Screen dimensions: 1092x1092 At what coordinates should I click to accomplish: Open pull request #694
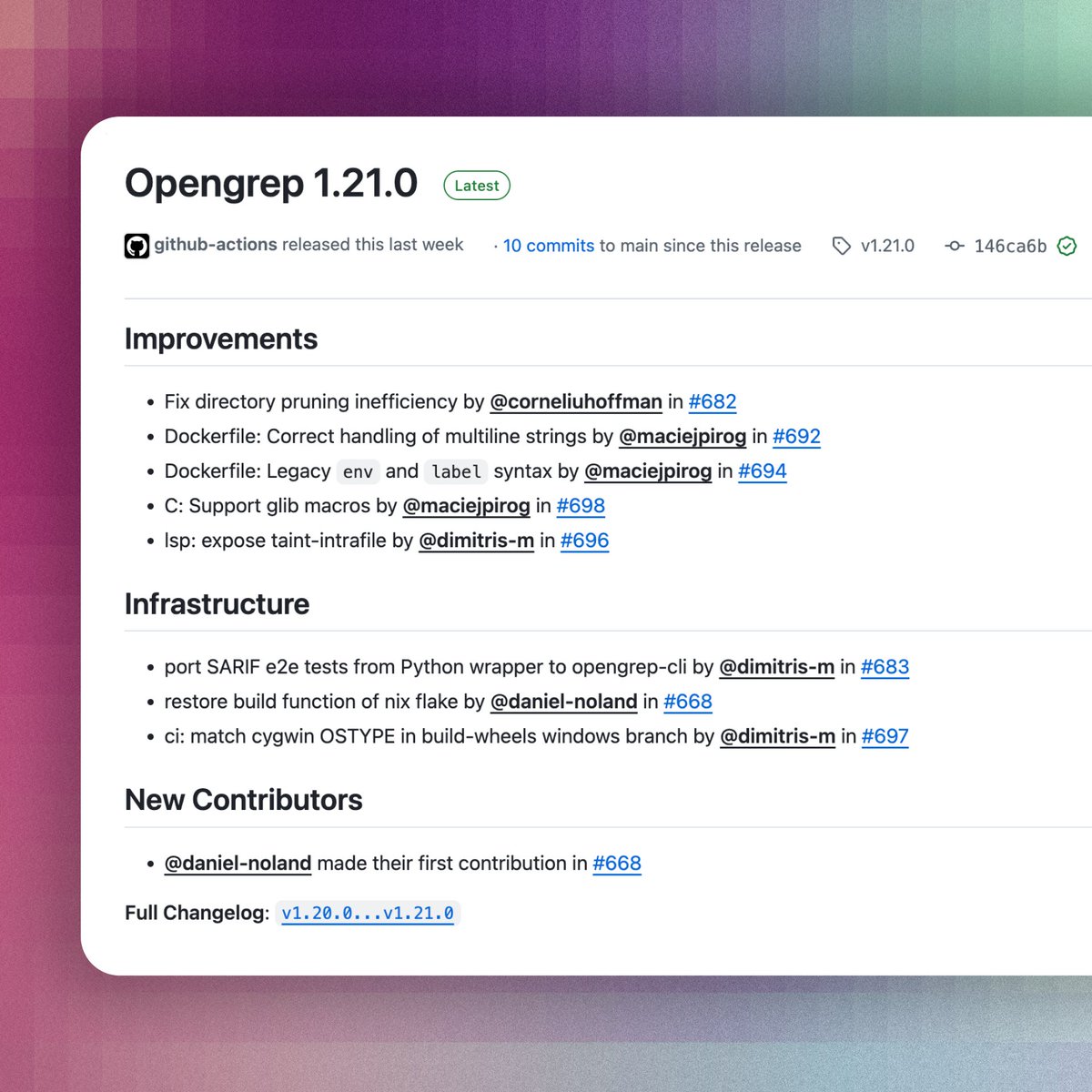coord(763,470)
